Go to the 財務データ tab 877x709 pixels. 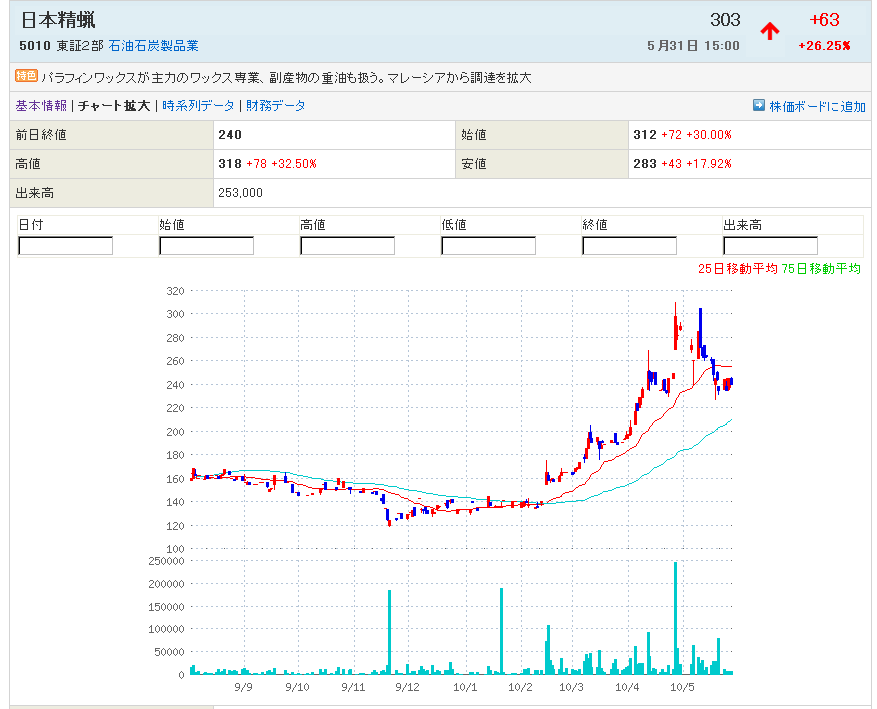[276, 105]
